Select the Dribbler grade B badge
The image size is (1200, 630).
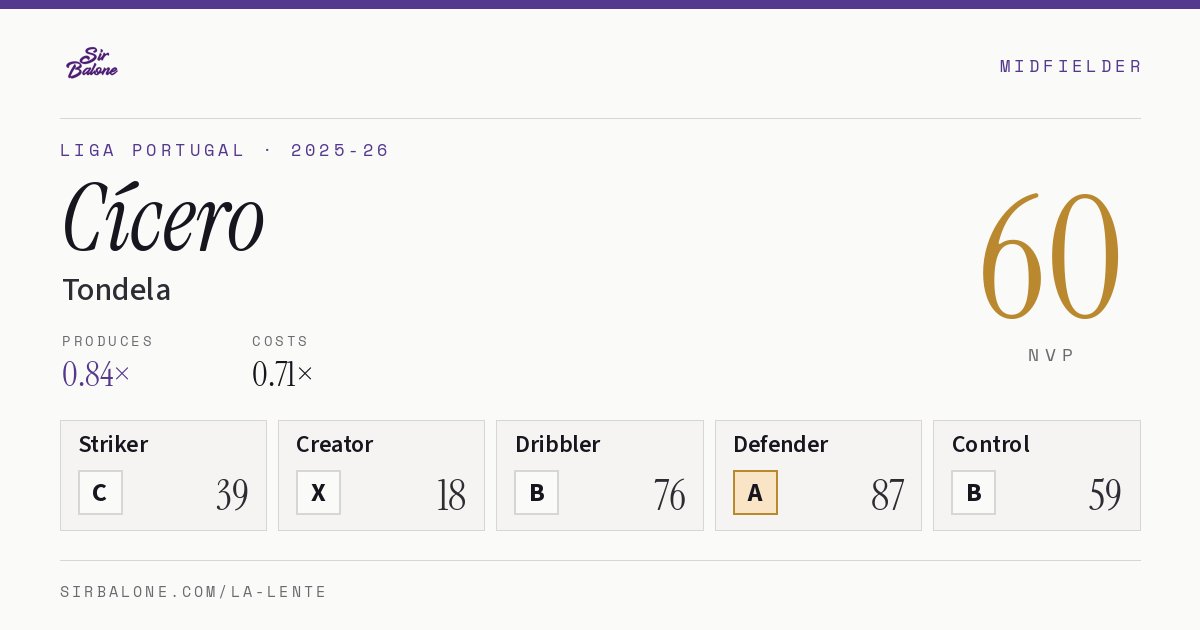pos(536,492)
